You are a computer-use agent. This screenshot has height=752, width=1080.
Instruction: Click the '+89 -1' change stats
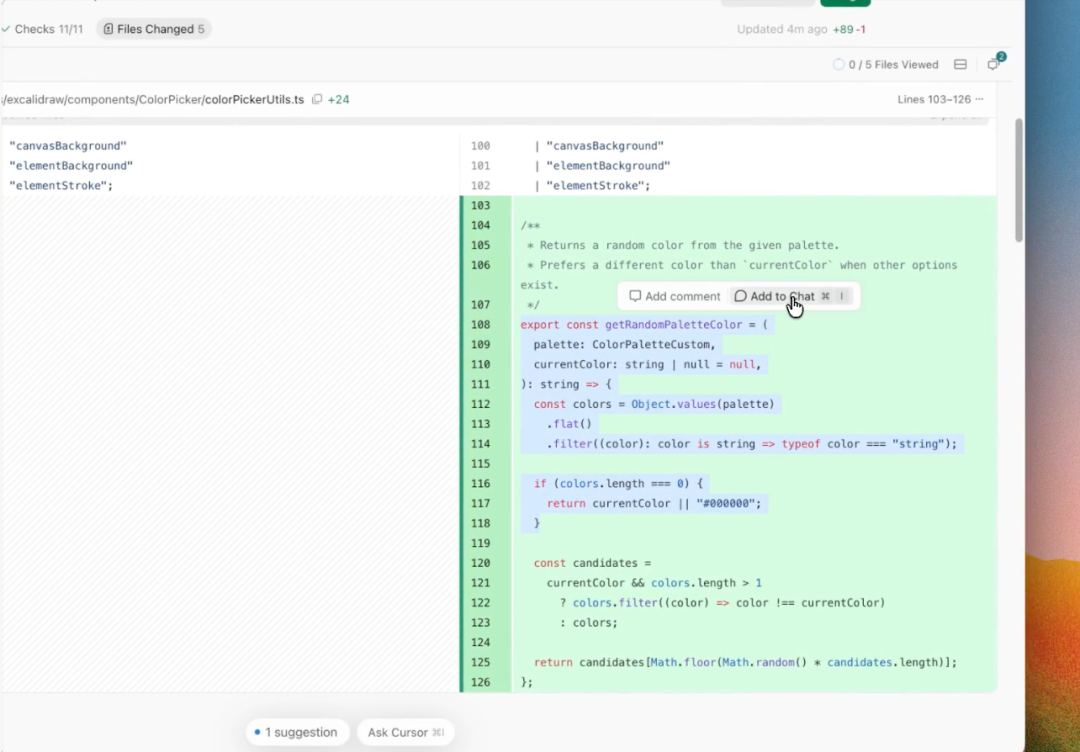pos(849,29)
